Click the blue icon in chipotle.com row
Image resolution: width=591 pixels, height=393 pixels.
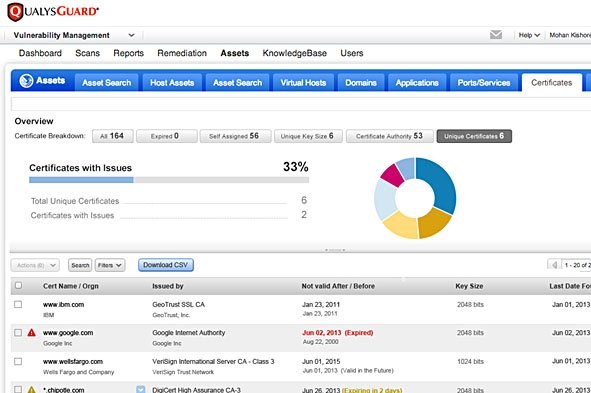coord(141,389)
